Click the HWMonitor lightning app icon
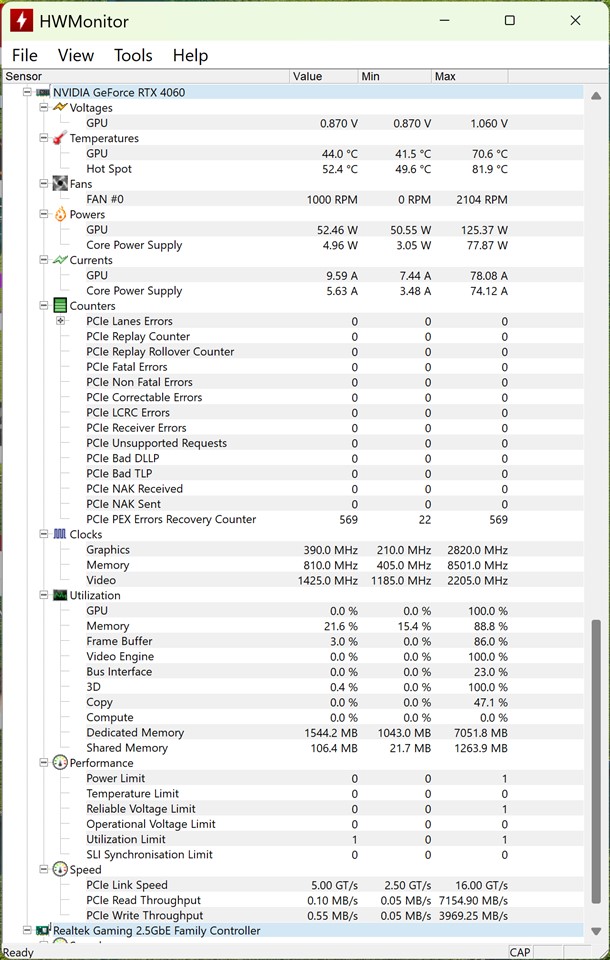610x960 pixels. [21, 20]
